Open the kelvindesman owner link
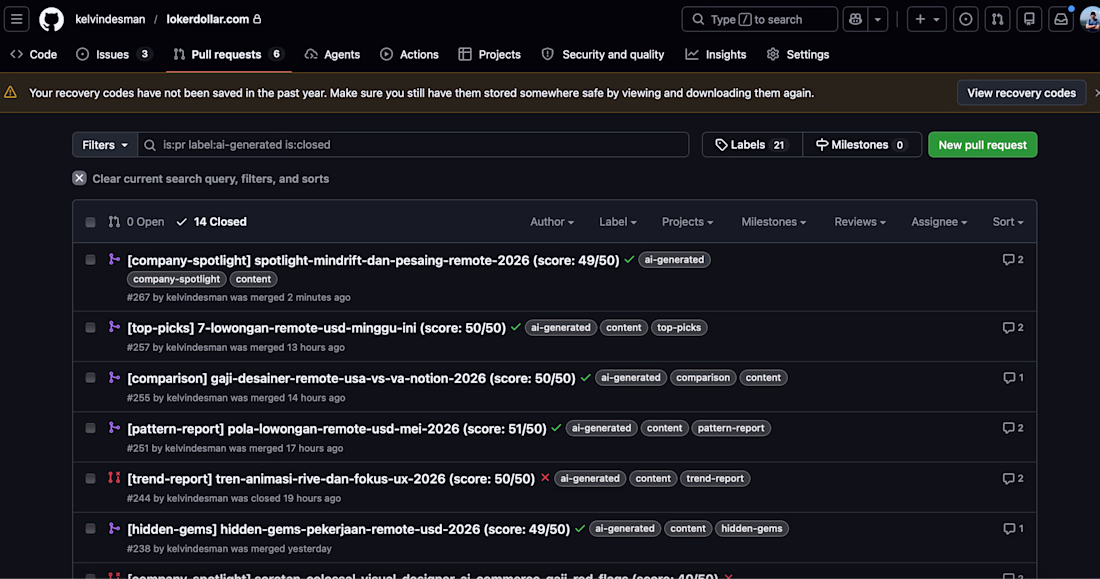This screenshot has width=1100, height=579. [x=110, y=20]
